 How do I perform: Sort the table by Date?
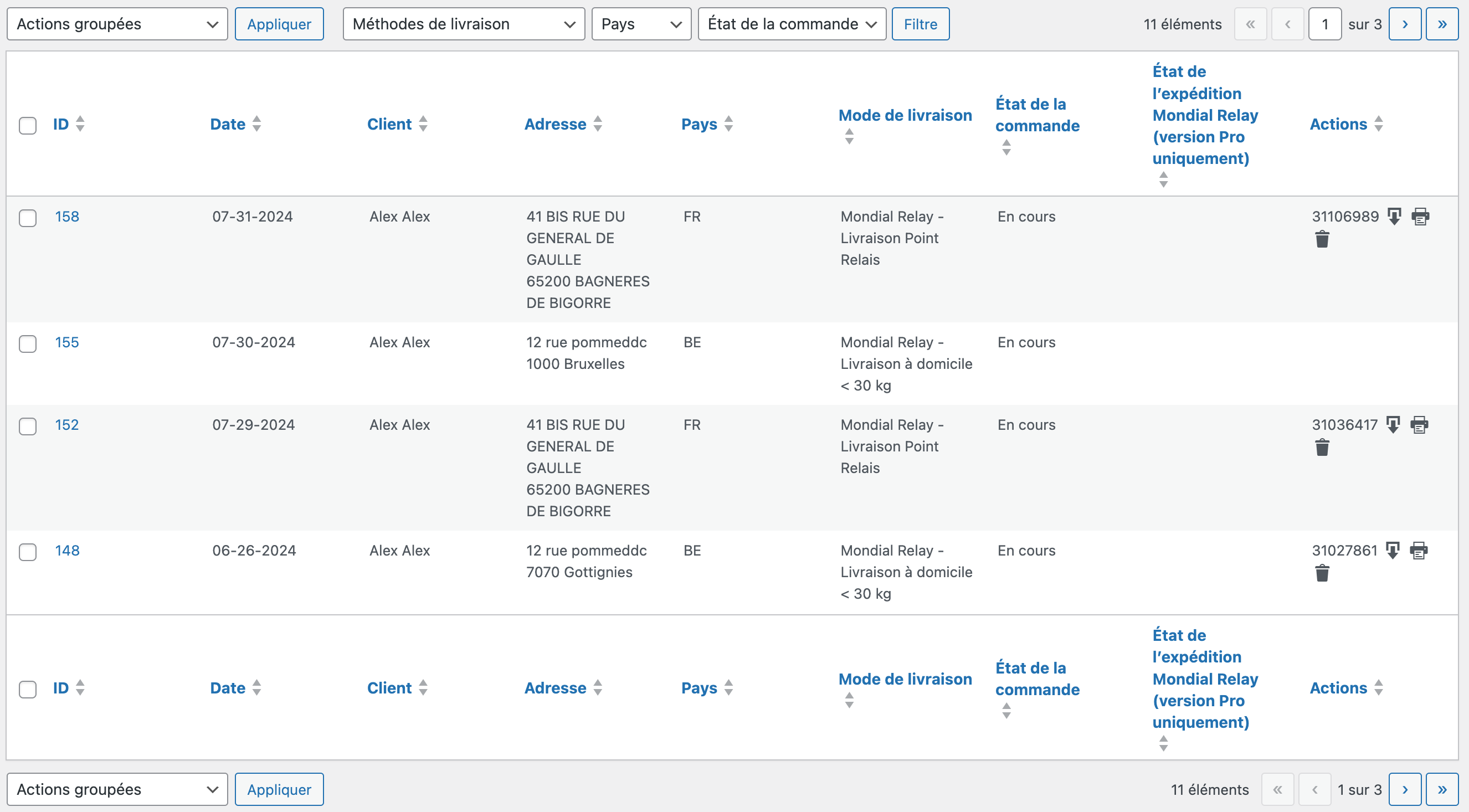click(228, 124)
